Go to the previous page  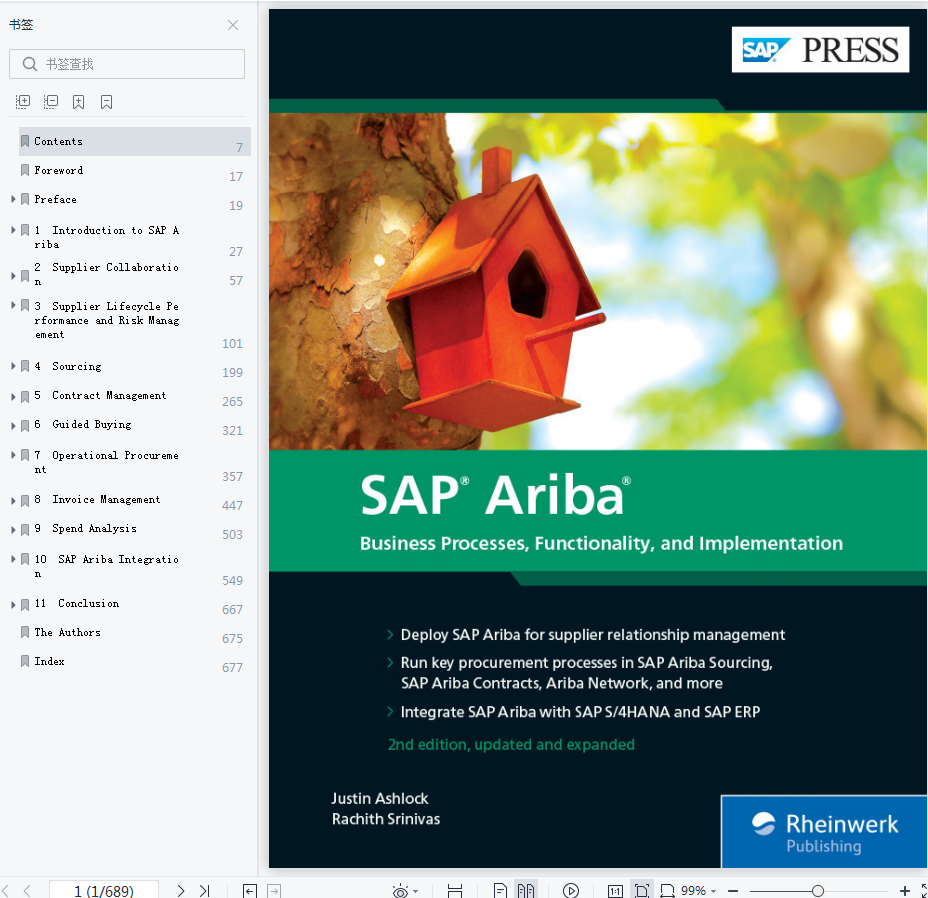coord(27,890)
